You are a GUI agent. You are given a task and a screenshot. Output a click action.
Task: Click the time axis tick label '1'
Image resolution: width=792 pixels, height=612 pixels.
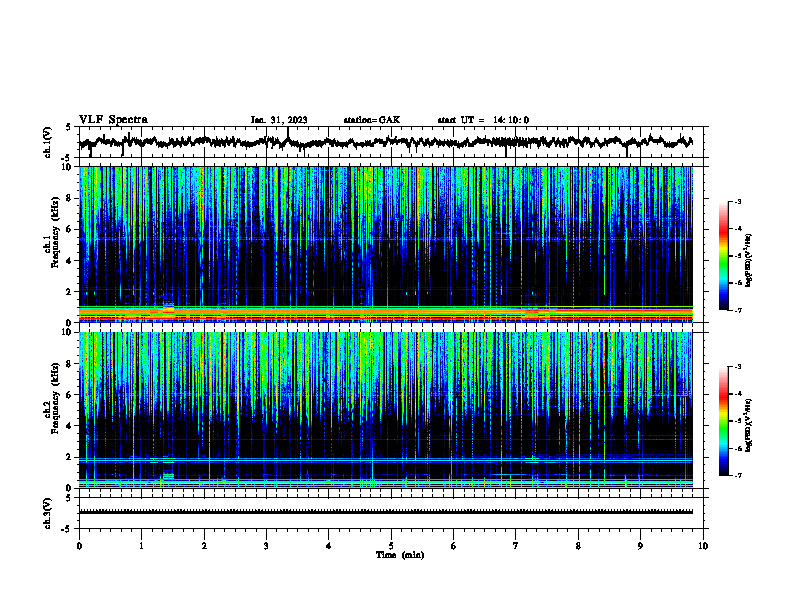tap(141, 546)
